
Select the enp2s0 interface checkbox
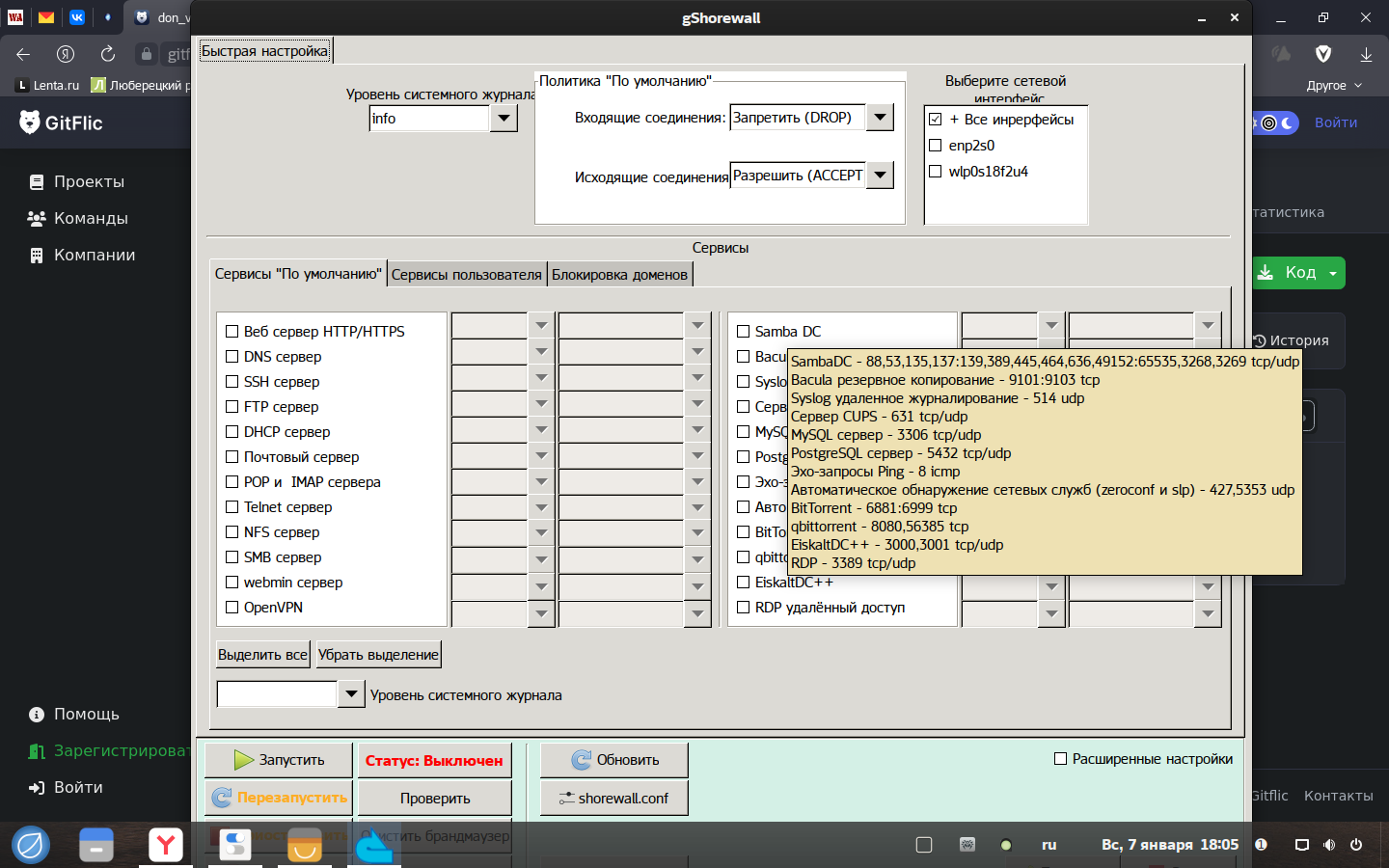tap(935, 146)
